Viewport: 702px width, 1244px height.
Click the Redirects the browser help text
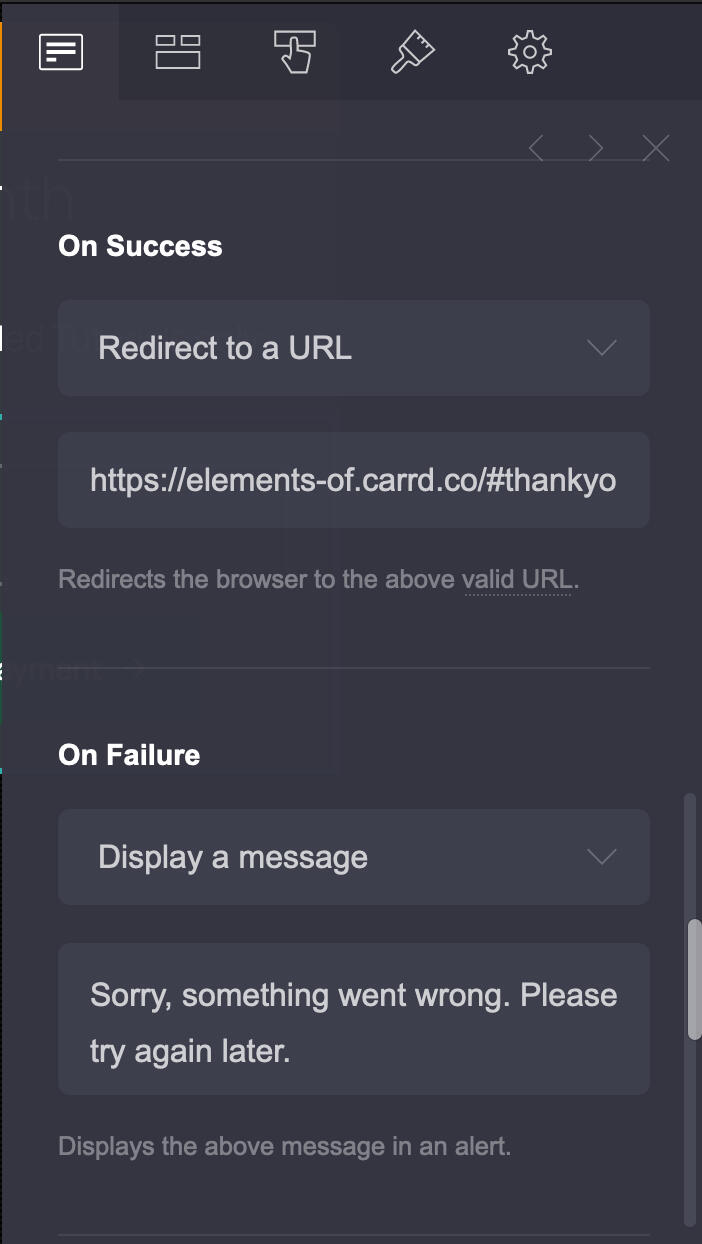pos(258,579)
